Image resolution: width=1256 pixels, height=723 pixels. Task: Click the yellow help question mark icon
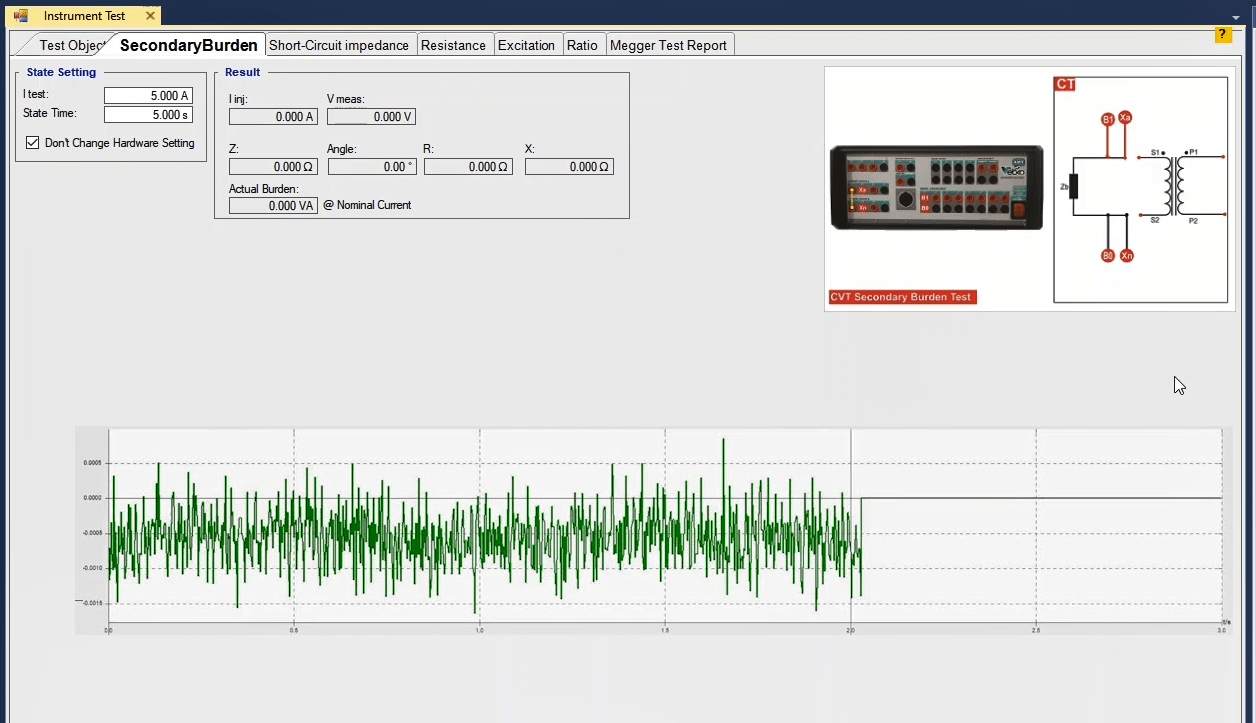tap(1223, 35)
